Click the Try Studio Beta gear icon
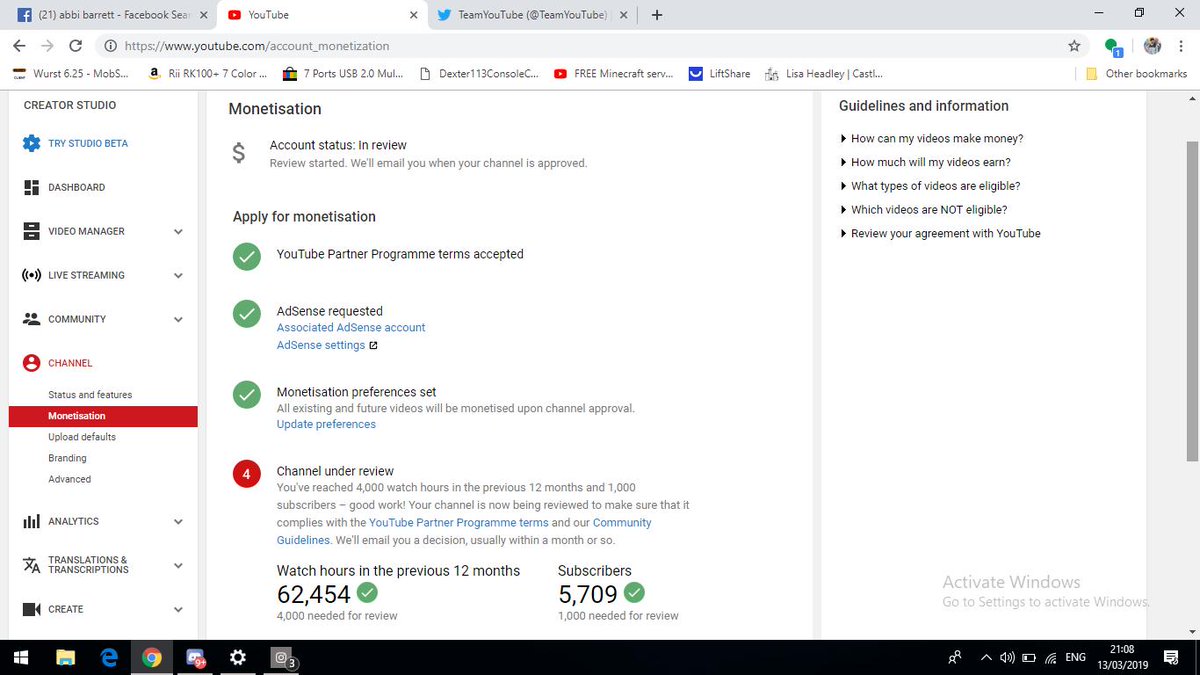The image size is (1200, 675). [x=31, y=143]
